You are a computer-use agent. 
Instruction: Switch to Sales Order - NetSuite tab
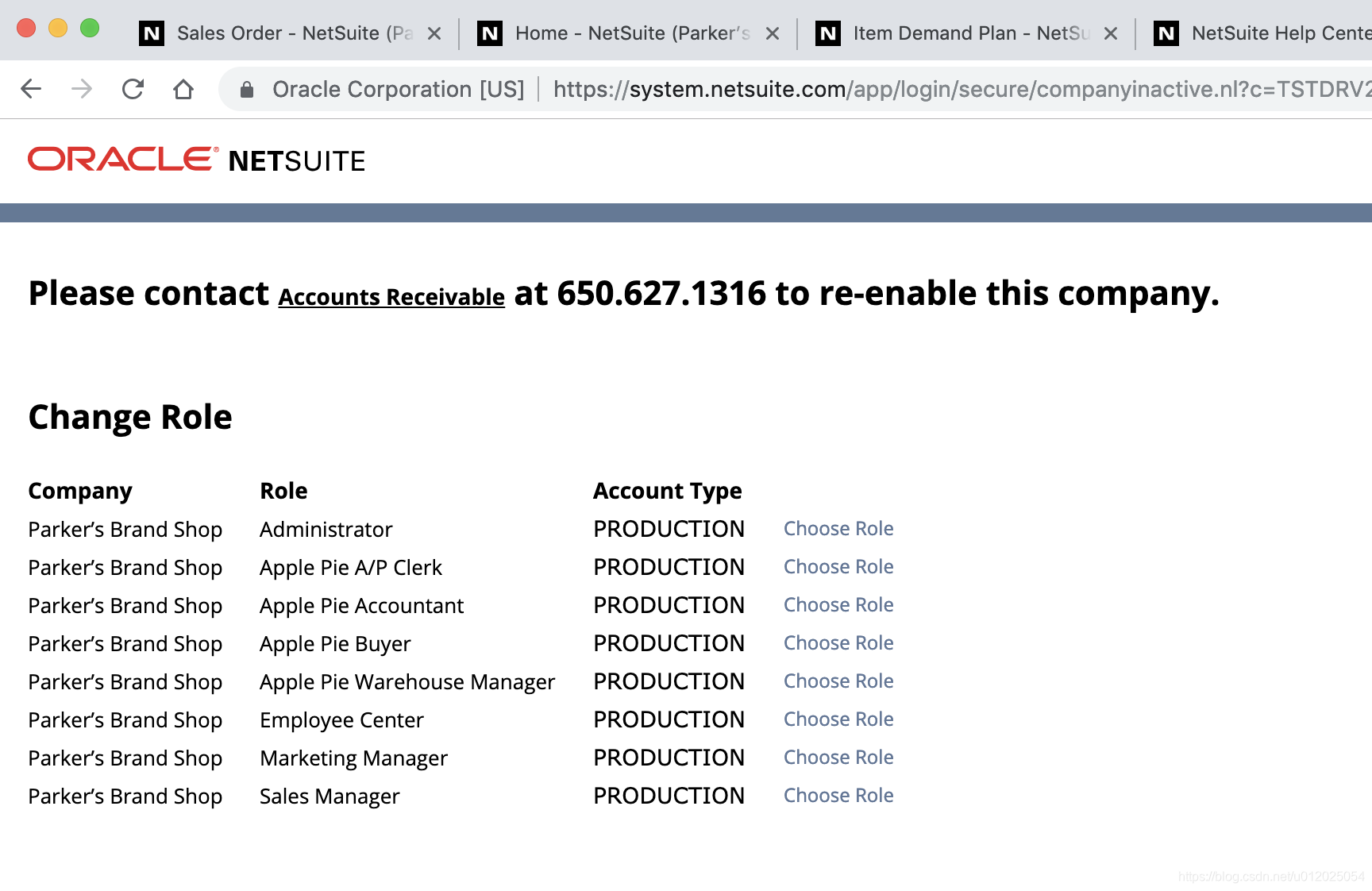[290, 33]
